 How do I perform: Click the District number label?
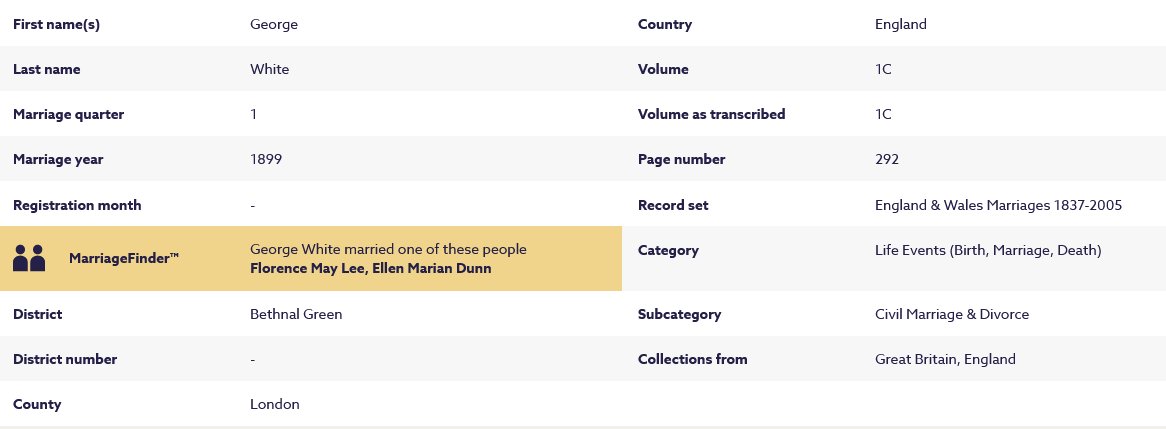(x=65, y=359)
